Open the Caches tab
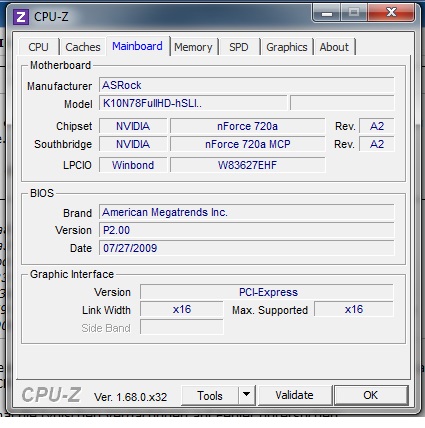Screen dimensions: 425x428 point(83,47)
